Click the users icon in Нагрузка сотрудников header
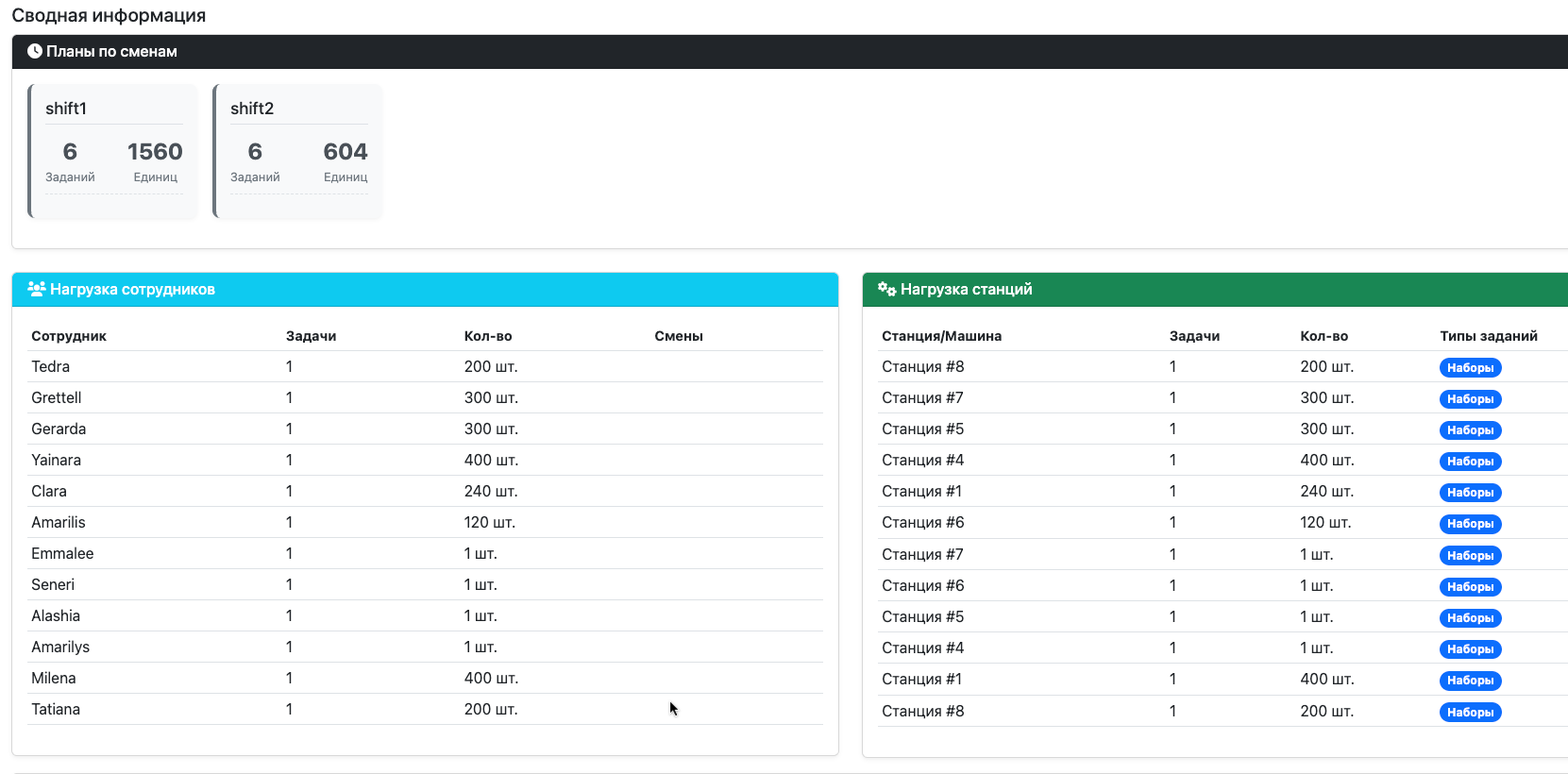Viewport: 1568px width, 774px height. (x=37, y=290)
